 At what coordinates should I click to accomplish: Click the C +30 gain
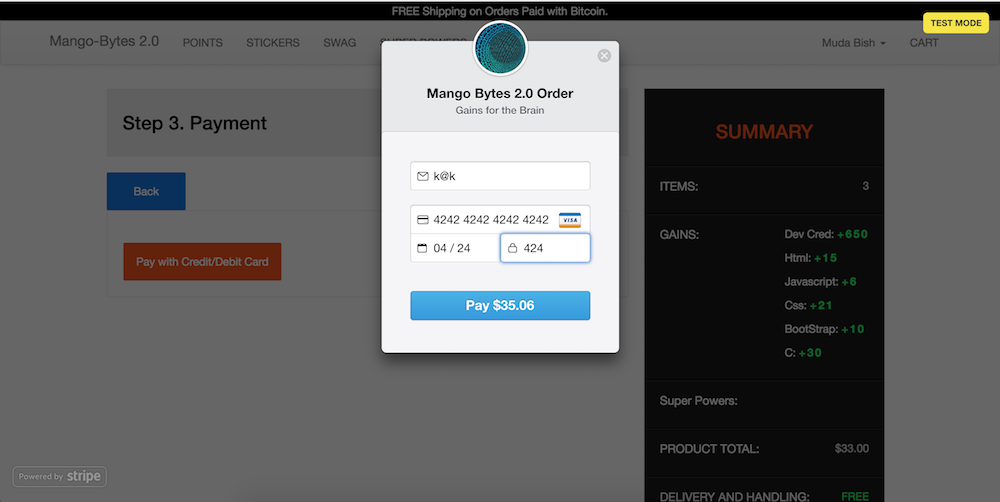[803, 353]
